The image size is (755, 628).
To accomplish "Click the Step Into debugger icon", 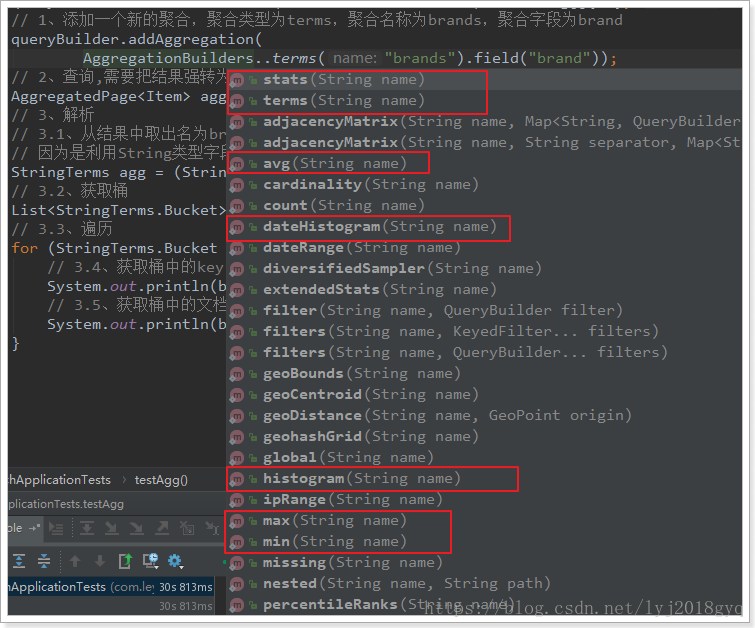I will (x=112, y=528).
